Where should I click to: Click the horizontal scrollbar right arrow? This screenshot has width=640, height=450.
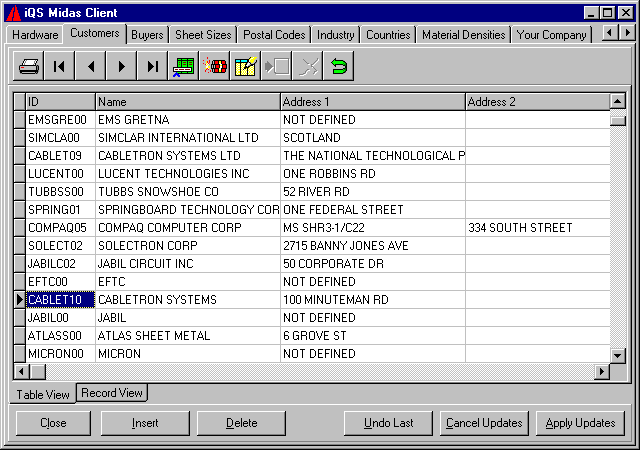[x=602, y=372]
